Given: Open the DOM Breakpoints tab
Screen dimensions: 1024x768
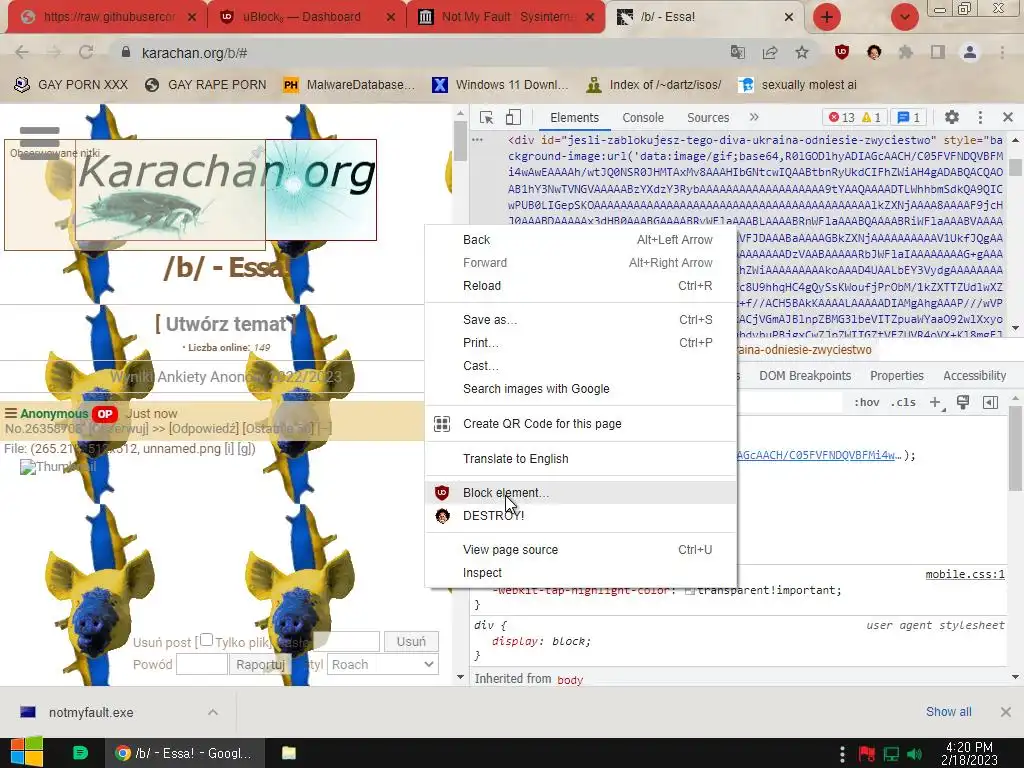Looking at the screenshot, I should click(805, 376).
